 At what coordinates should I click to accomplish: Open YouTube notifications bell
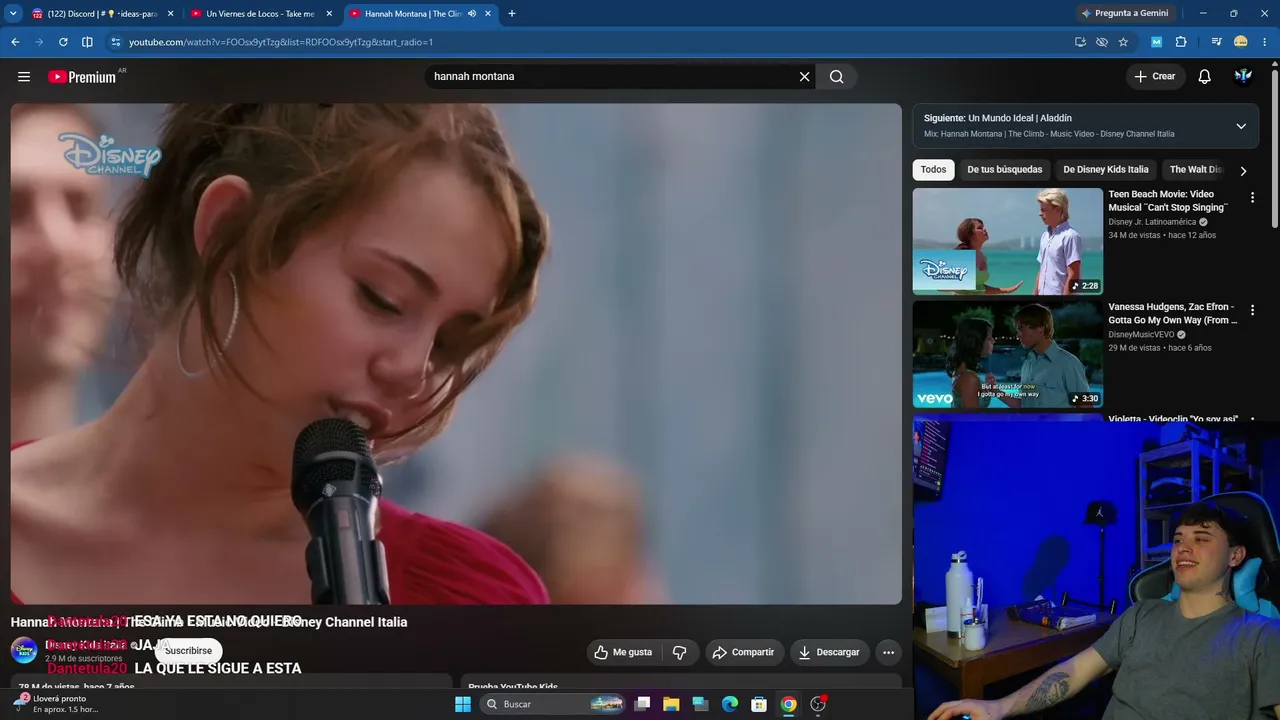[x=1205, y=77]
